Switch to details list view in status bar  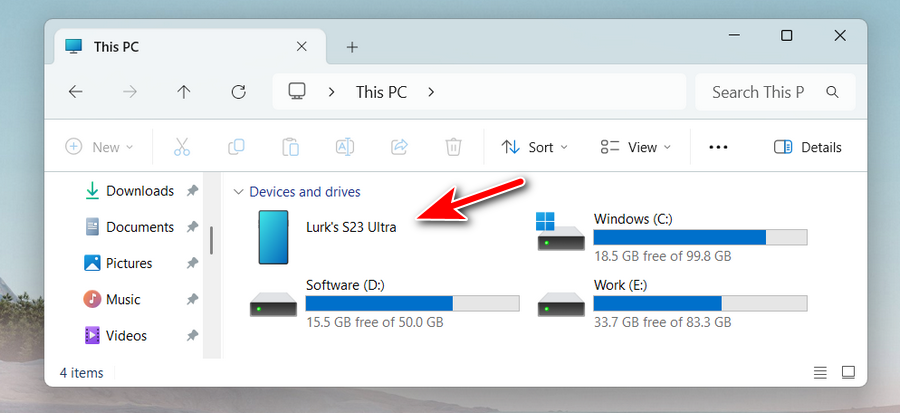tap(820, 373)
